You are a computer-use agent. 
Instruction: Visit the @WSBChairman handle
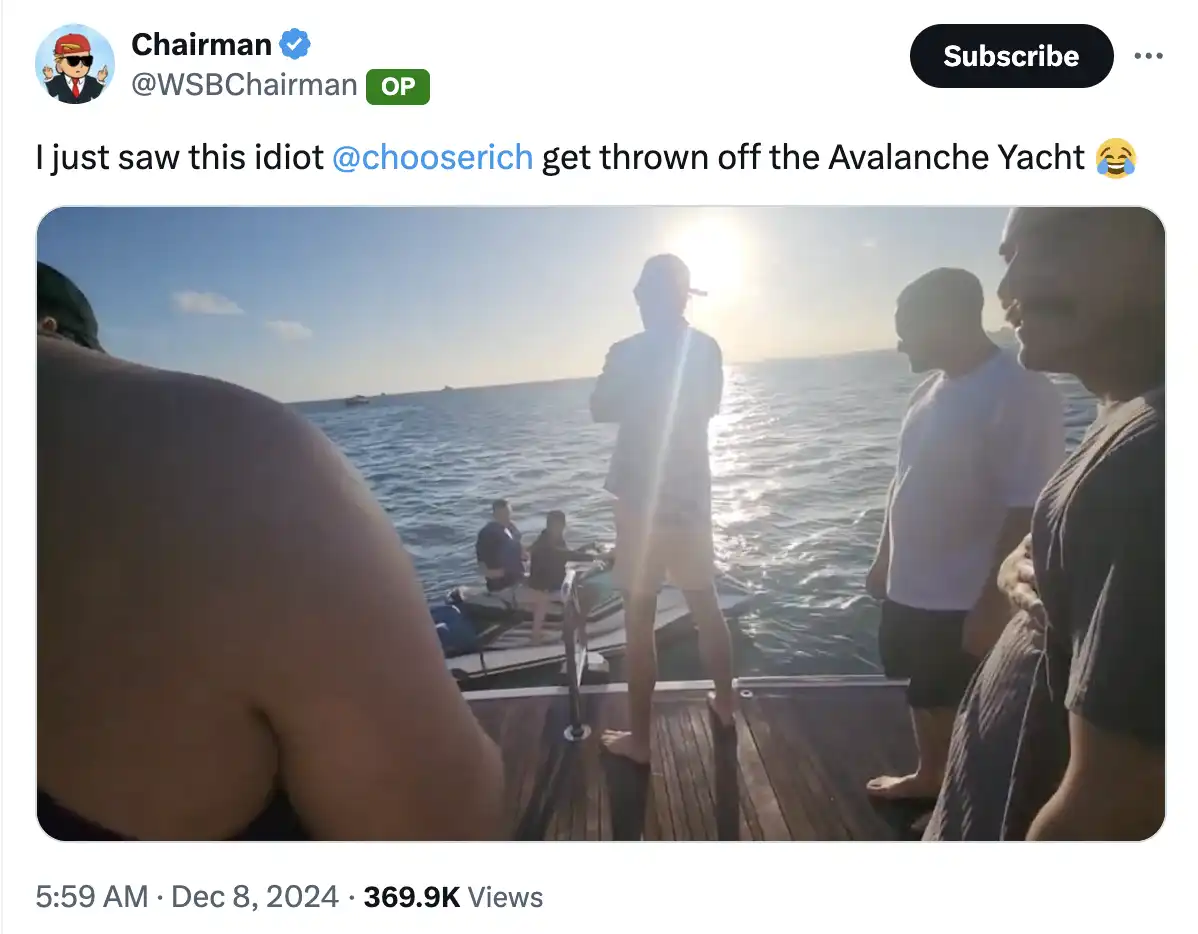tap(244, 85)
